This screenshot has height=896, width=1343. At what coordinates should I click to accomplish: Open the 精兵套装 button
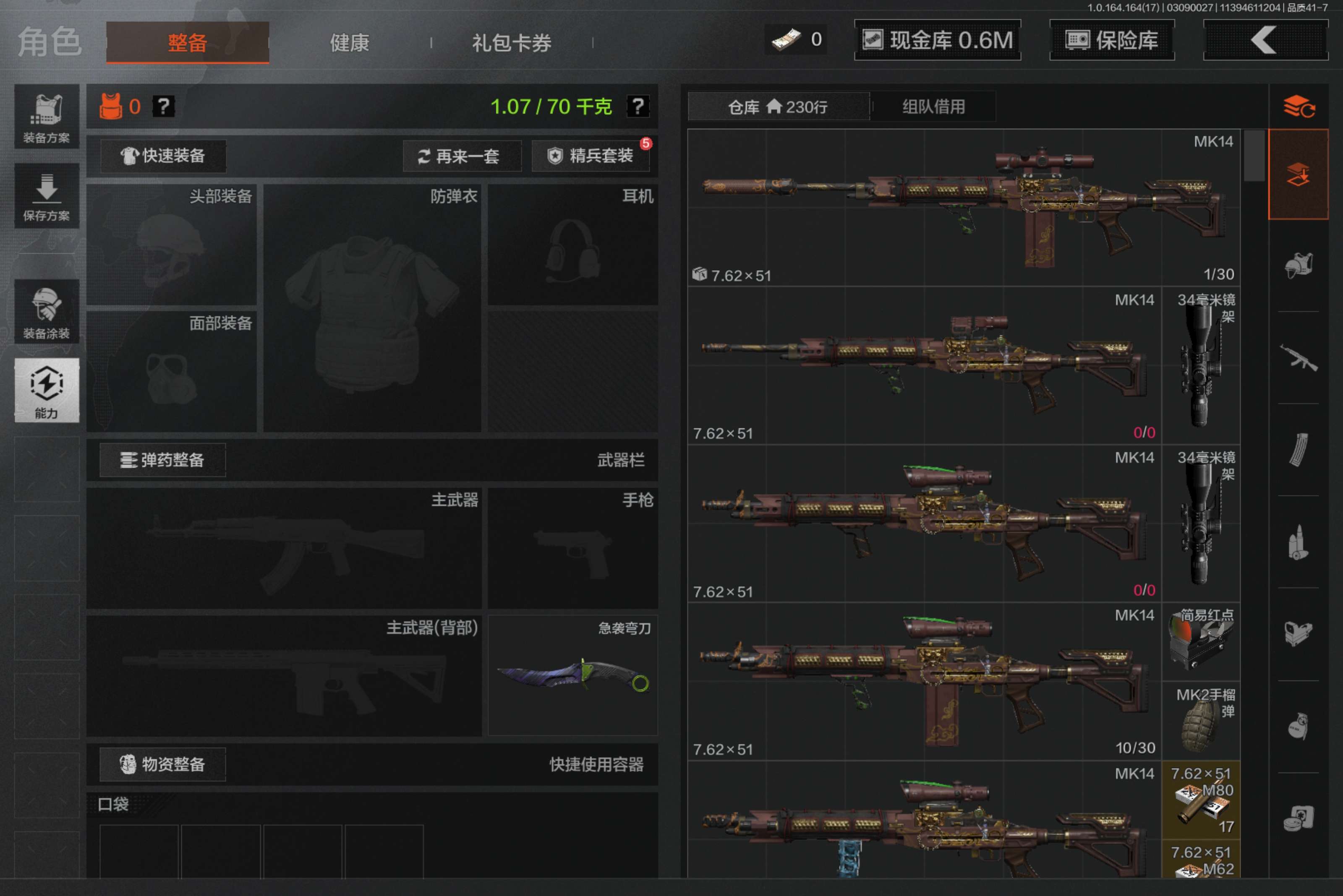[591, 156]
